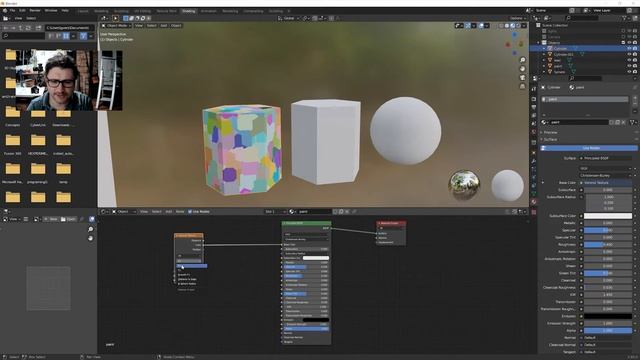
Task: Open the Render menu
Action: pyautogui.click(x=35, y=10)
